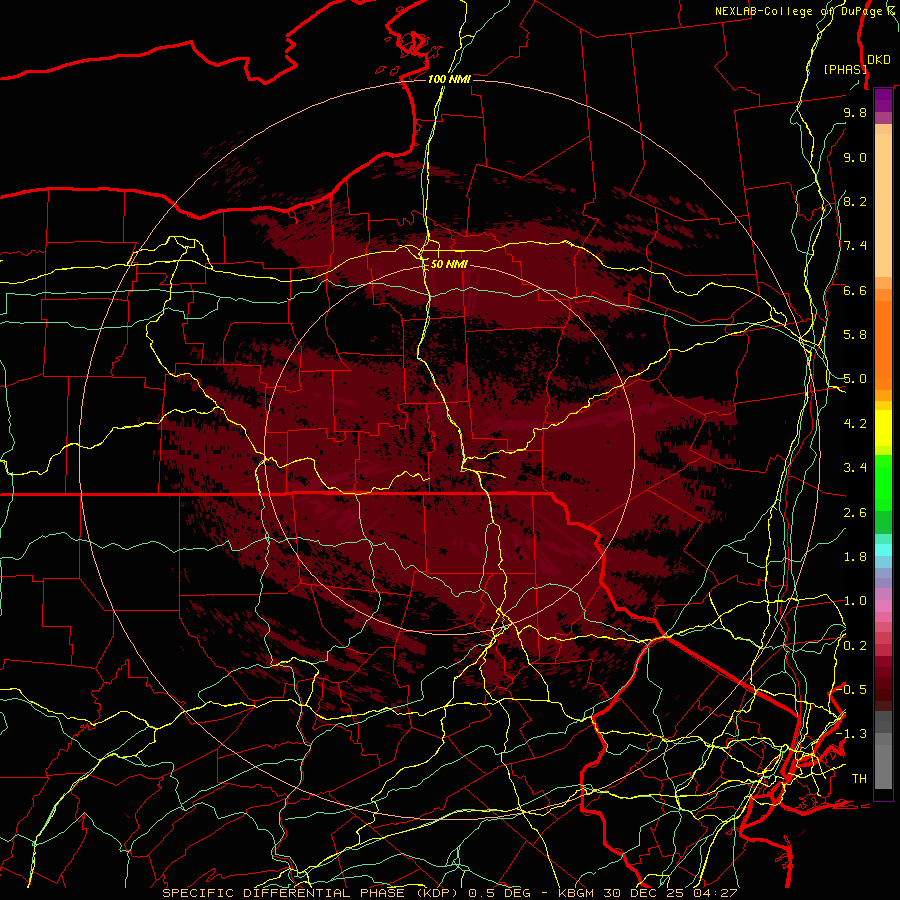The height and width of the screenshot is (900, 900).
Task: Click the 6.6 scale value
Action: pos(855,290)
